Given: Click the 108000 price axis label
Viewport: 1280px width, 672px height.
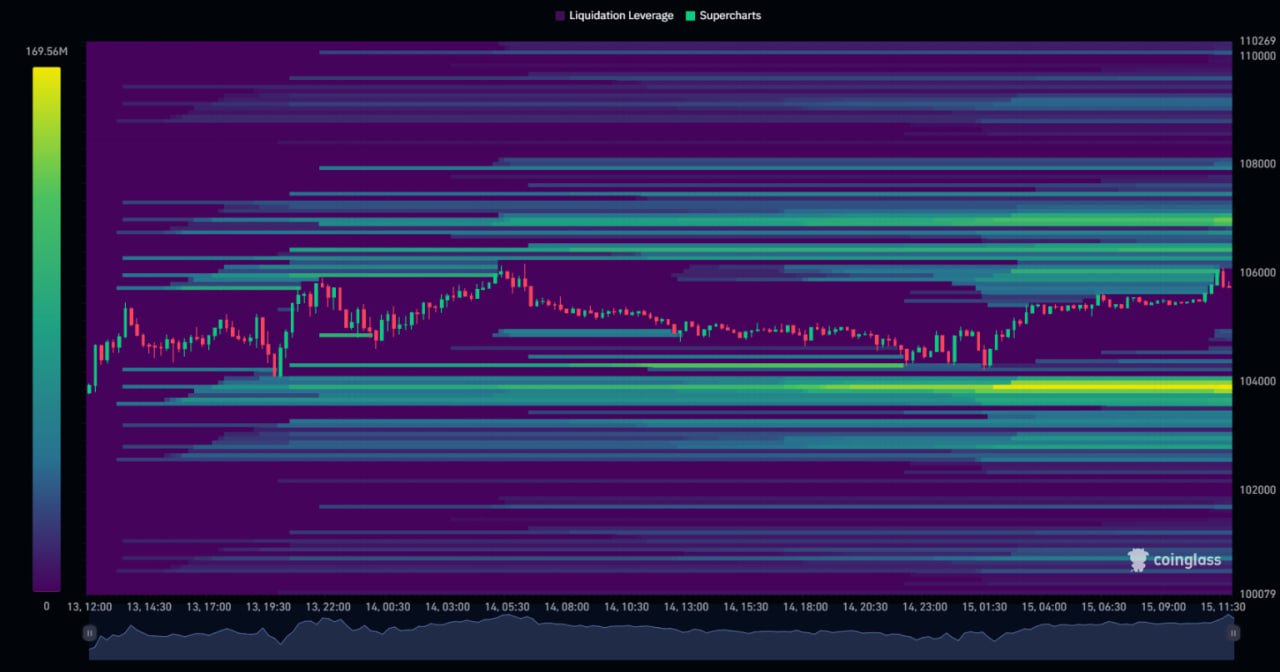Looking at the screenshot, I should (1257, 164).
